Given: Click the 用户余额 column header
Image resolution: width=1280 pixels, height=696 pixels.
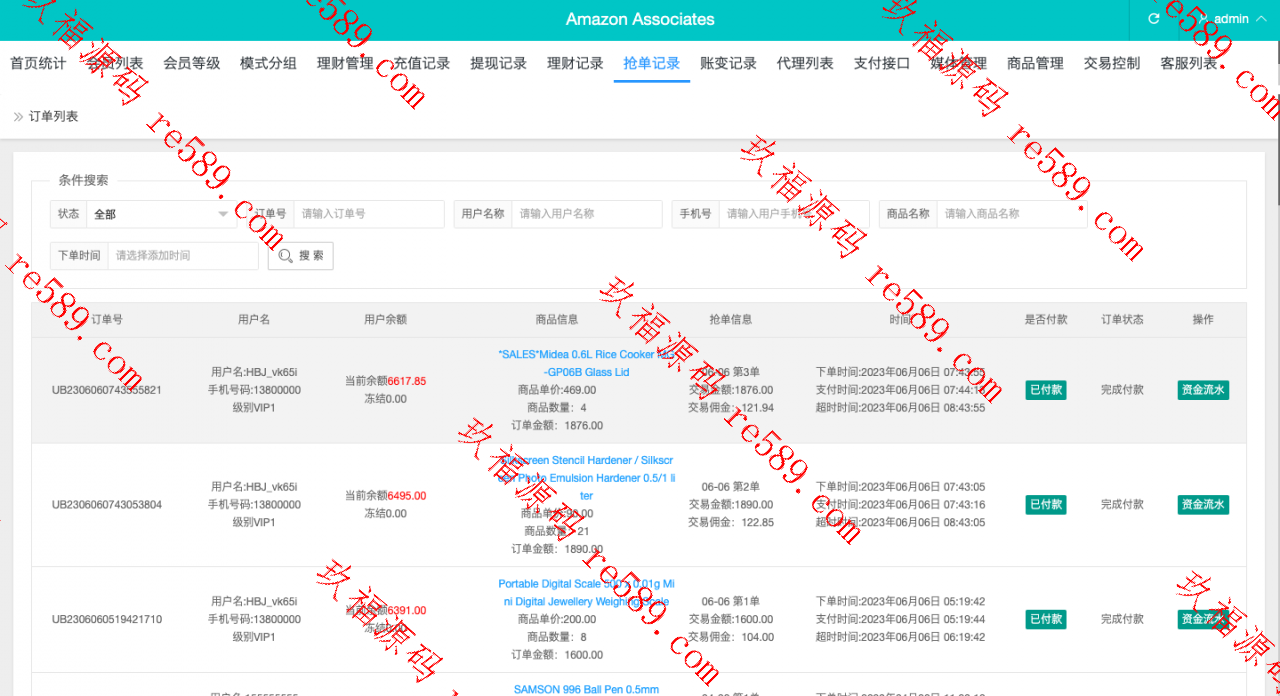Looking at the screenshot, I should pyautogui.click(x=385, y=320).
